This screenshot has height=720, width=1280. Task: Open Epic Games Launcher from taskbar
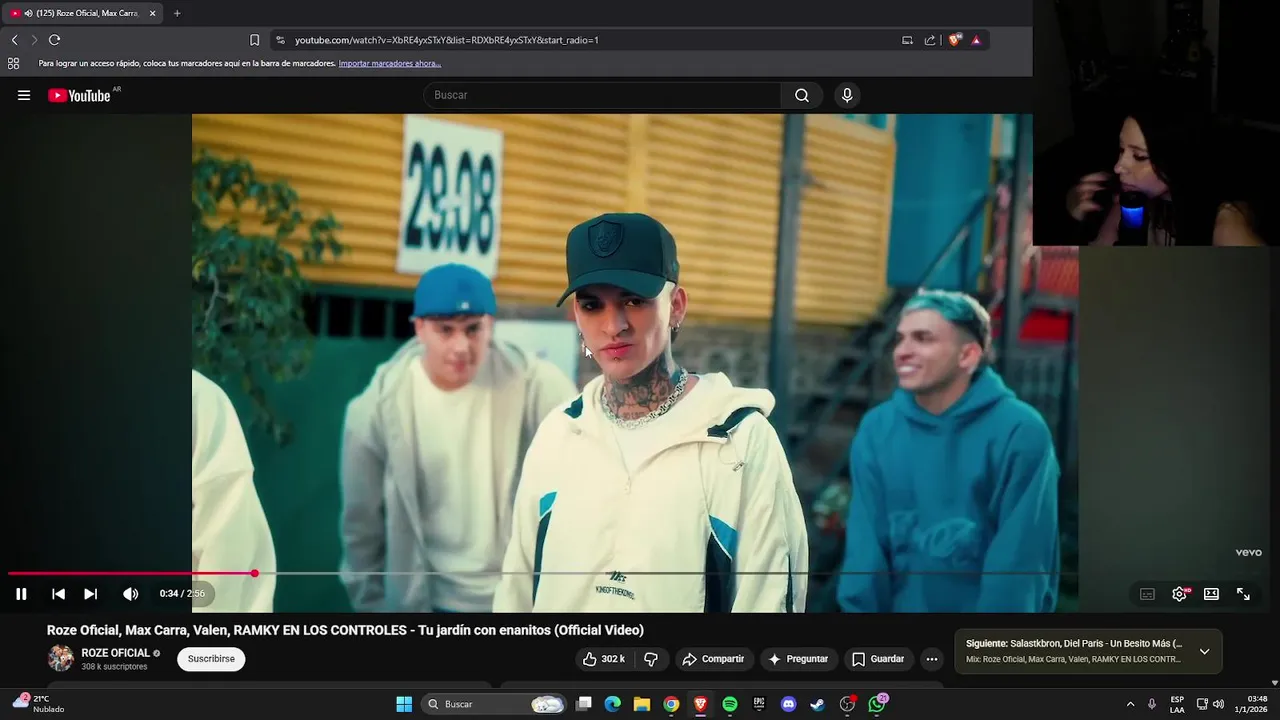(759, 704)
